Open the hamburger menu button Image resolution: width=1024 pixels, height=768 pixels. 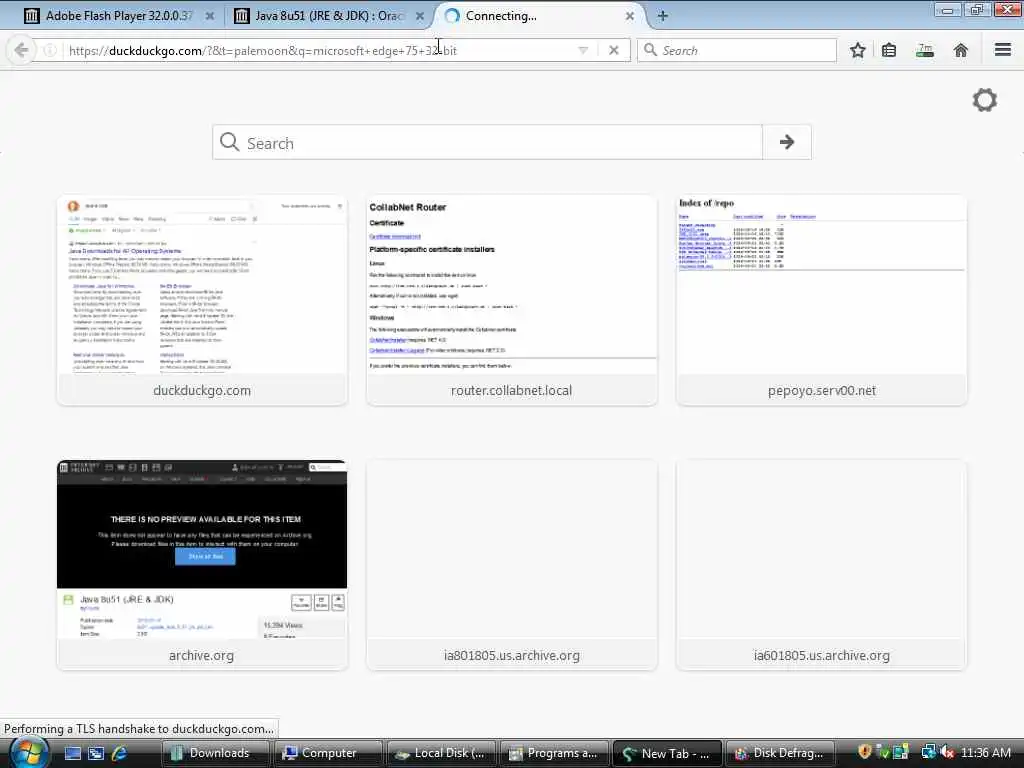1003,50
